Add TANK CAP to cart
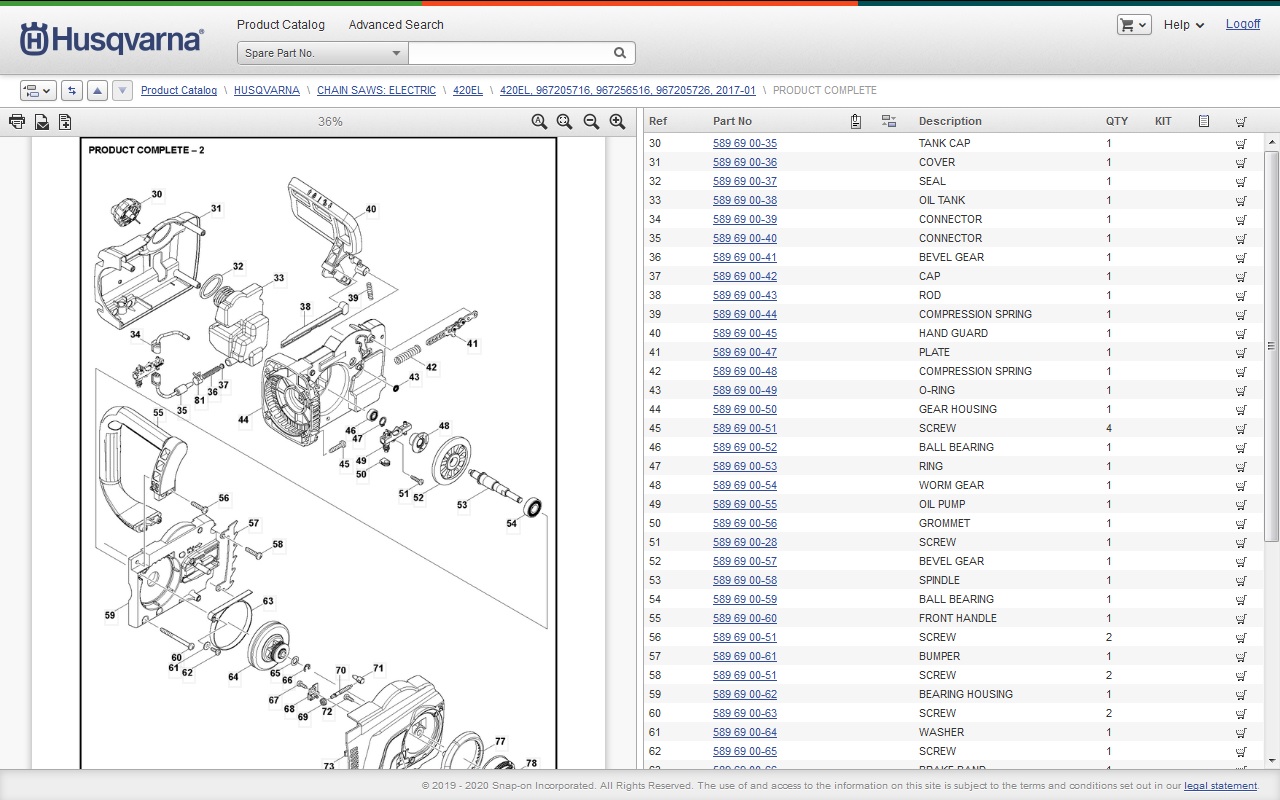1280x800 pixels. tap(1241, 144)
